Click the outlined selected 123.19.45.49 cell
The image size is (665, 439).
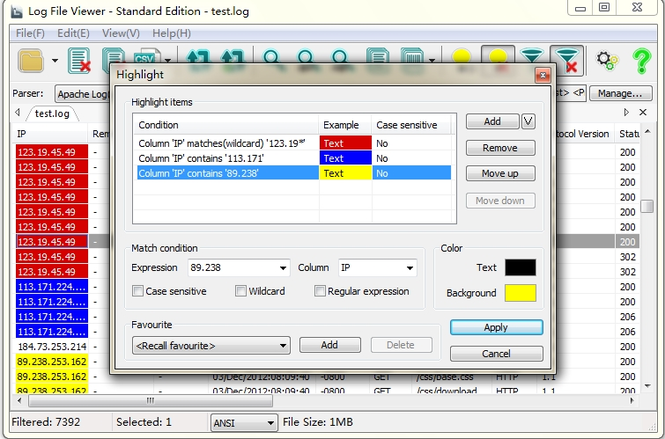tap(52, 242)
